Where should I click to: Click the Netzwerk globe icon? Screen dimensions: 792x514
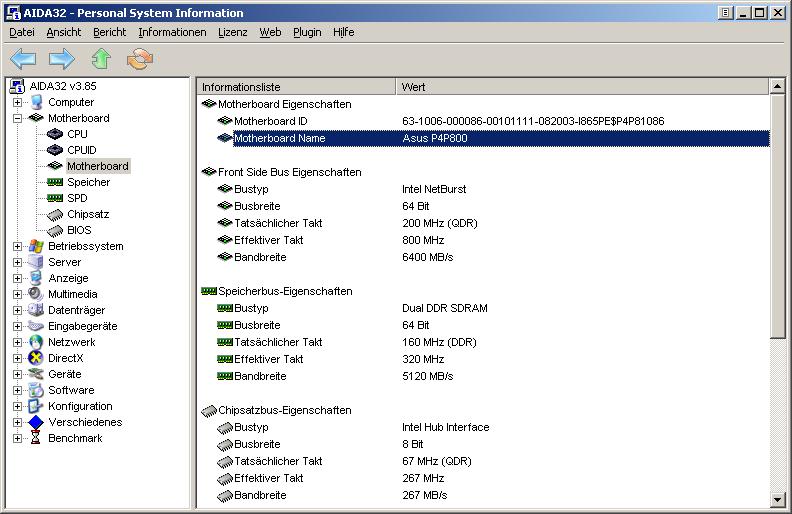pyautogui.click(x=36, y=342)
